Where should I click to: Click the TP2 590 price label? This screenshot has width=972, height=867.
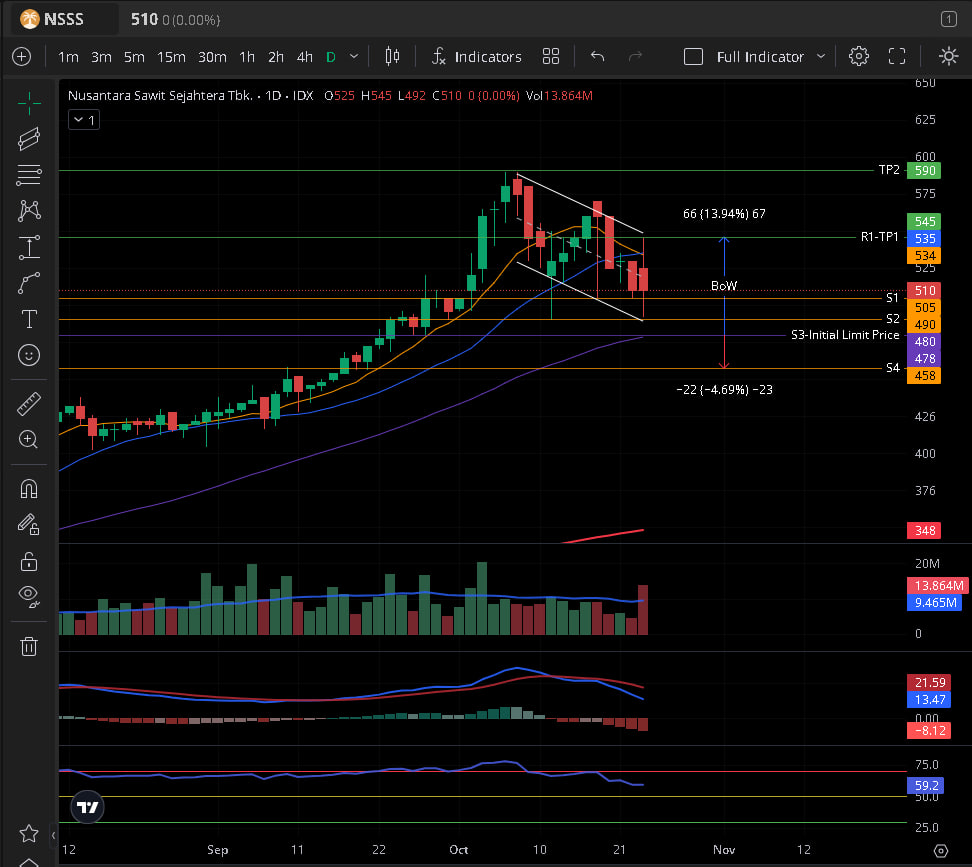pos(921,170)
